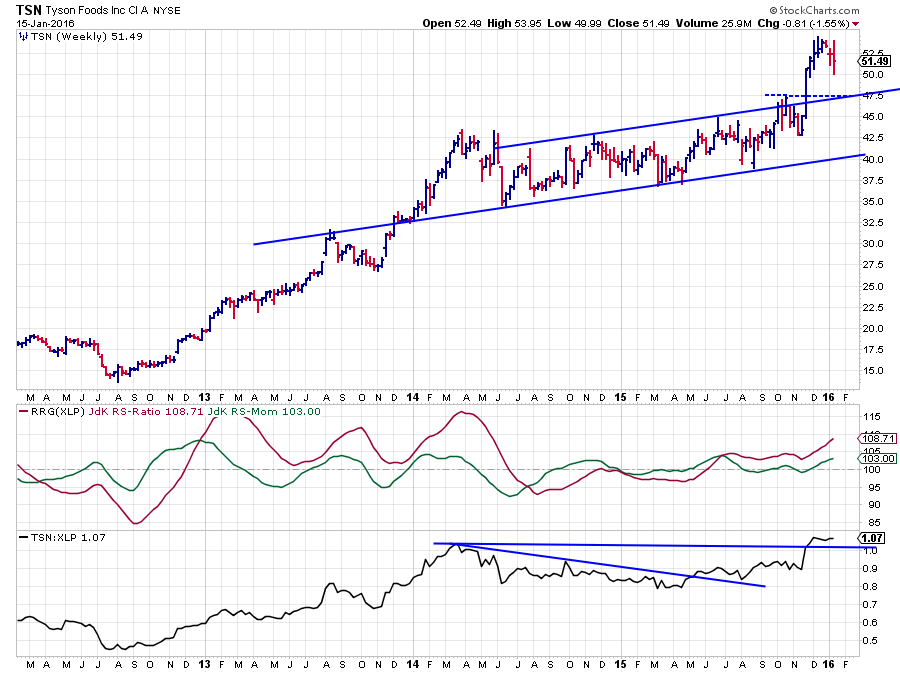This screenshot has width=900, height=673.
Task: Click the short black line-style marker before TSN:XLP
Action: point(24,538)
